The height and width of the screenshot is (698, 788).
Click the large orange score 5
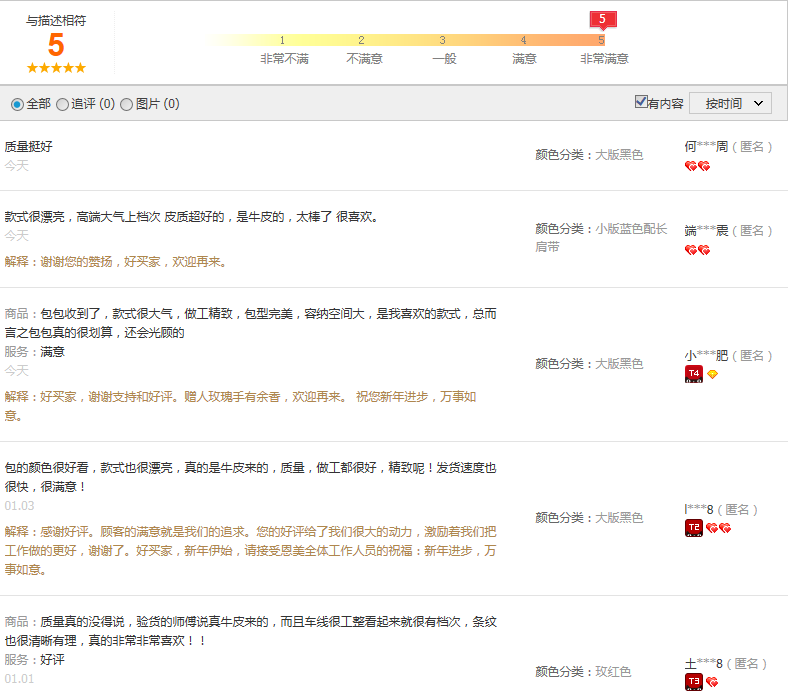[x=56, y=45]
